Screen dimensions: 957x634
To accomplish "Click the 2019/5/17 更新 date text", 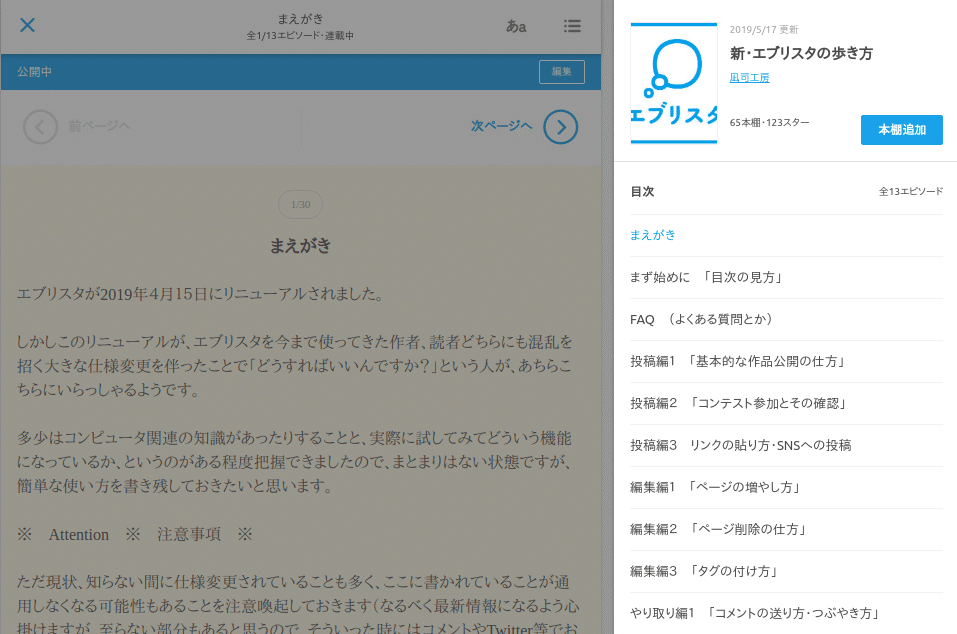I will pyautogui.click(x=764, y=29).
